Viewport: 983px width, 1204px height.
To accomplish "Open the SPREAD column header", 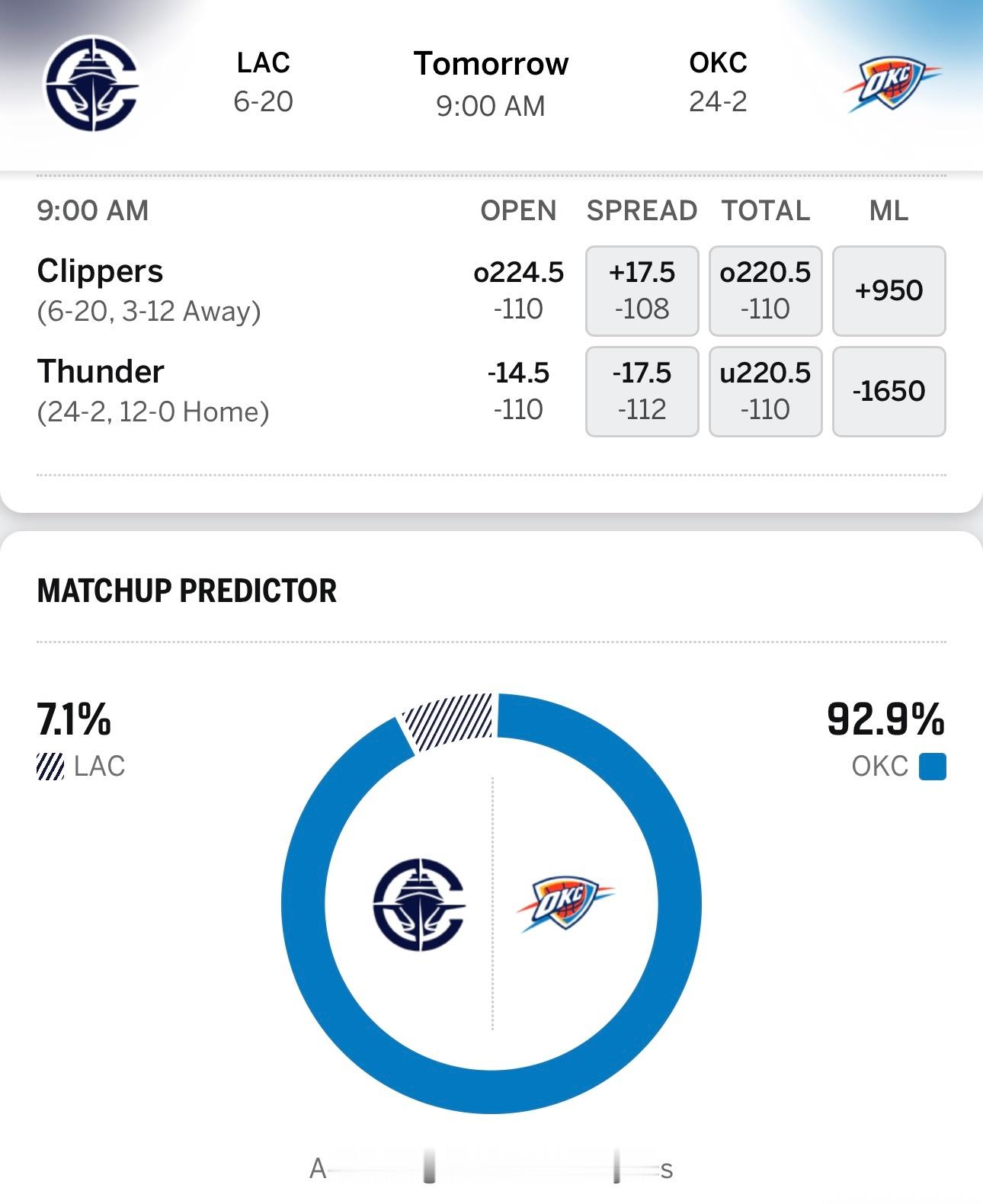I will click(x=642, y=210).
